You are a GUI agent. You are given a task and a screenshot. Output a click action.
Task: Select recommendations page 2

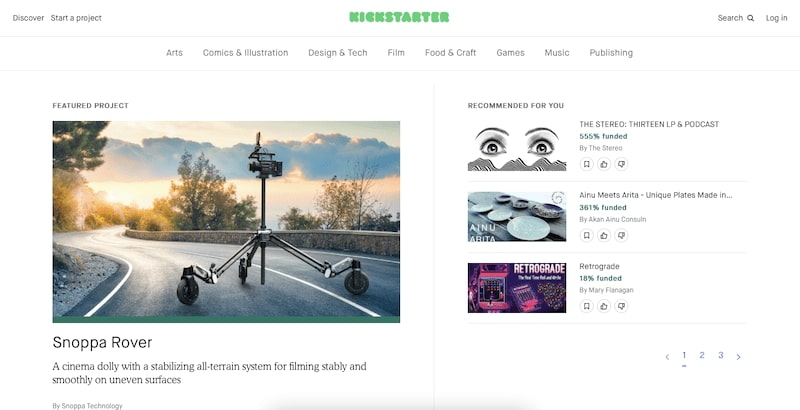702,355
